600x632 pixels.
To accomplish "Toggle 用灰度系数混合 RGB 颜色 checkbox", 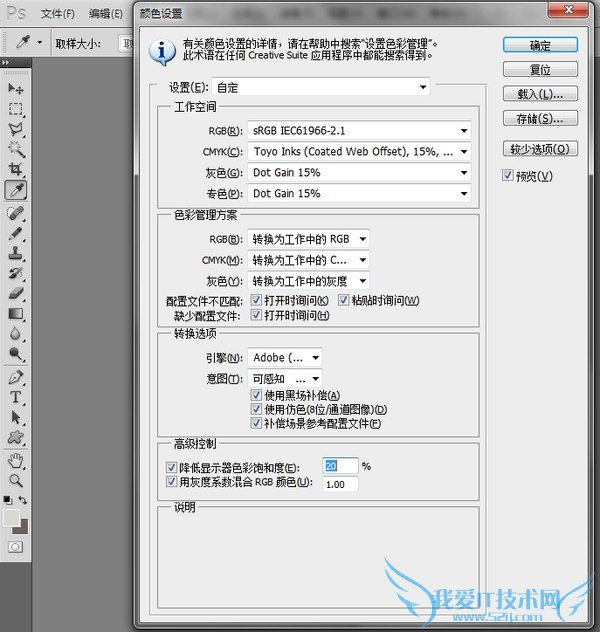I will point(171,482).
